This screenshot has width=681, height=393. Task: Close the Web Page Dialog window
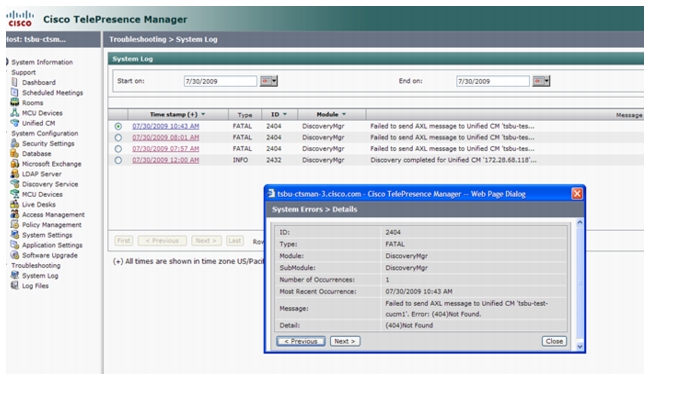[577, 194]
